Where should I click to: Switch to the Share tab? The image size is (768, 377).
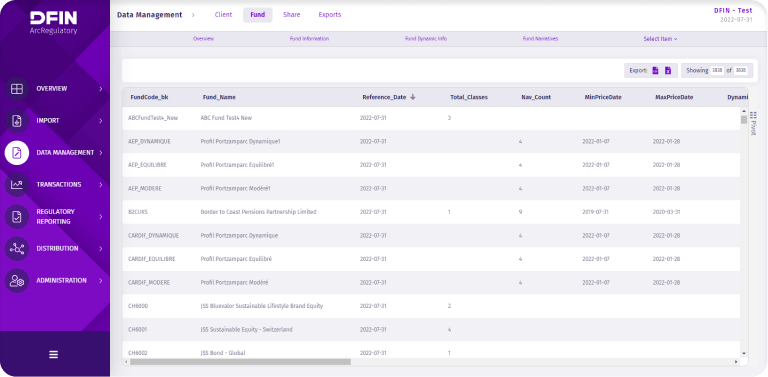click(x=291, y=15)
